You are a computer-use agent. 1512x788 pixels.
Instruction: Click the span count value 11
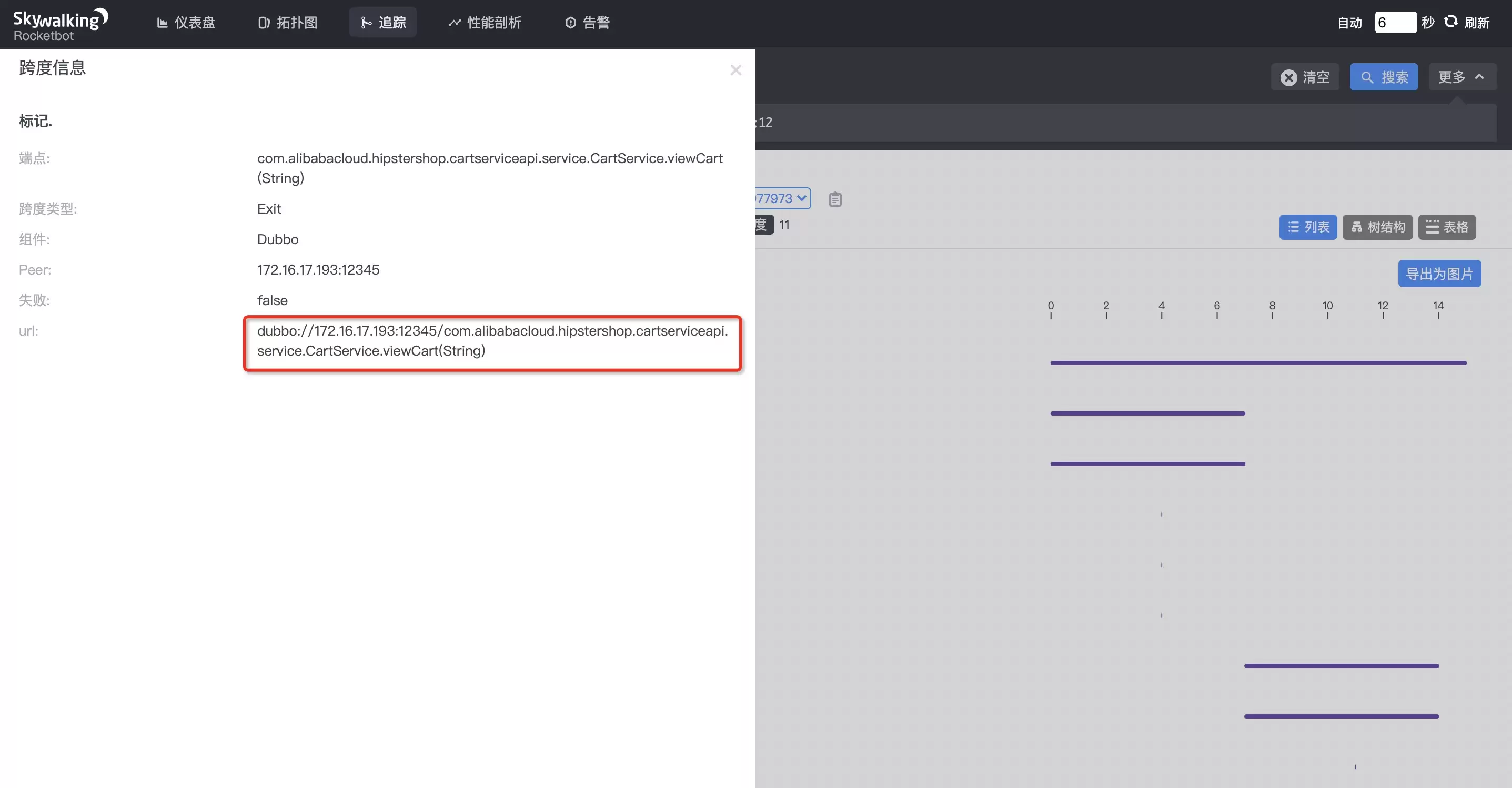(784, 225)
